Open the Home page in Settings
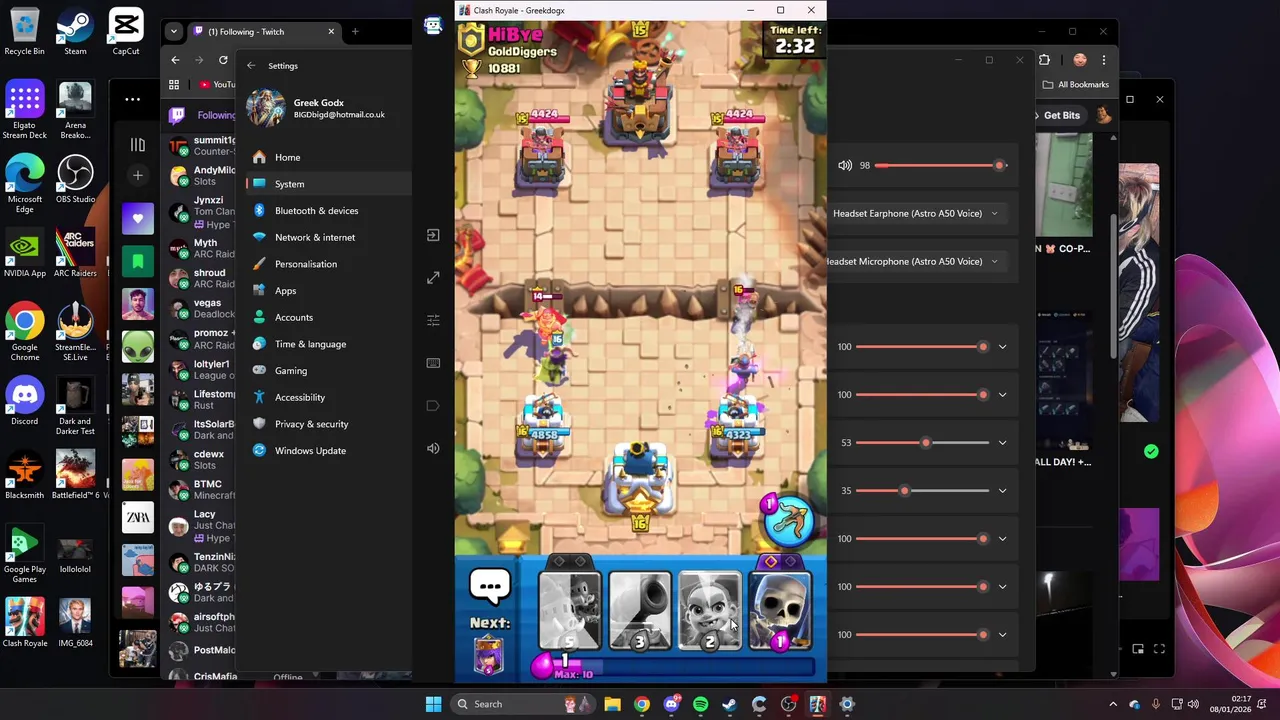Viewport: 1280px width, 720px height. pos(328,157)
